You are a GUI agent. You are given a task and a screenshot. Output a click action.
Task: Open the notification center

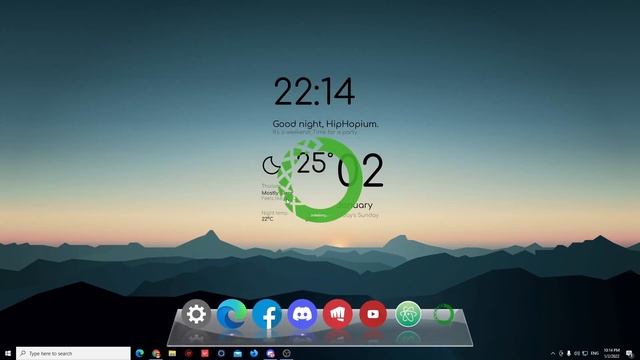point(630,353)
